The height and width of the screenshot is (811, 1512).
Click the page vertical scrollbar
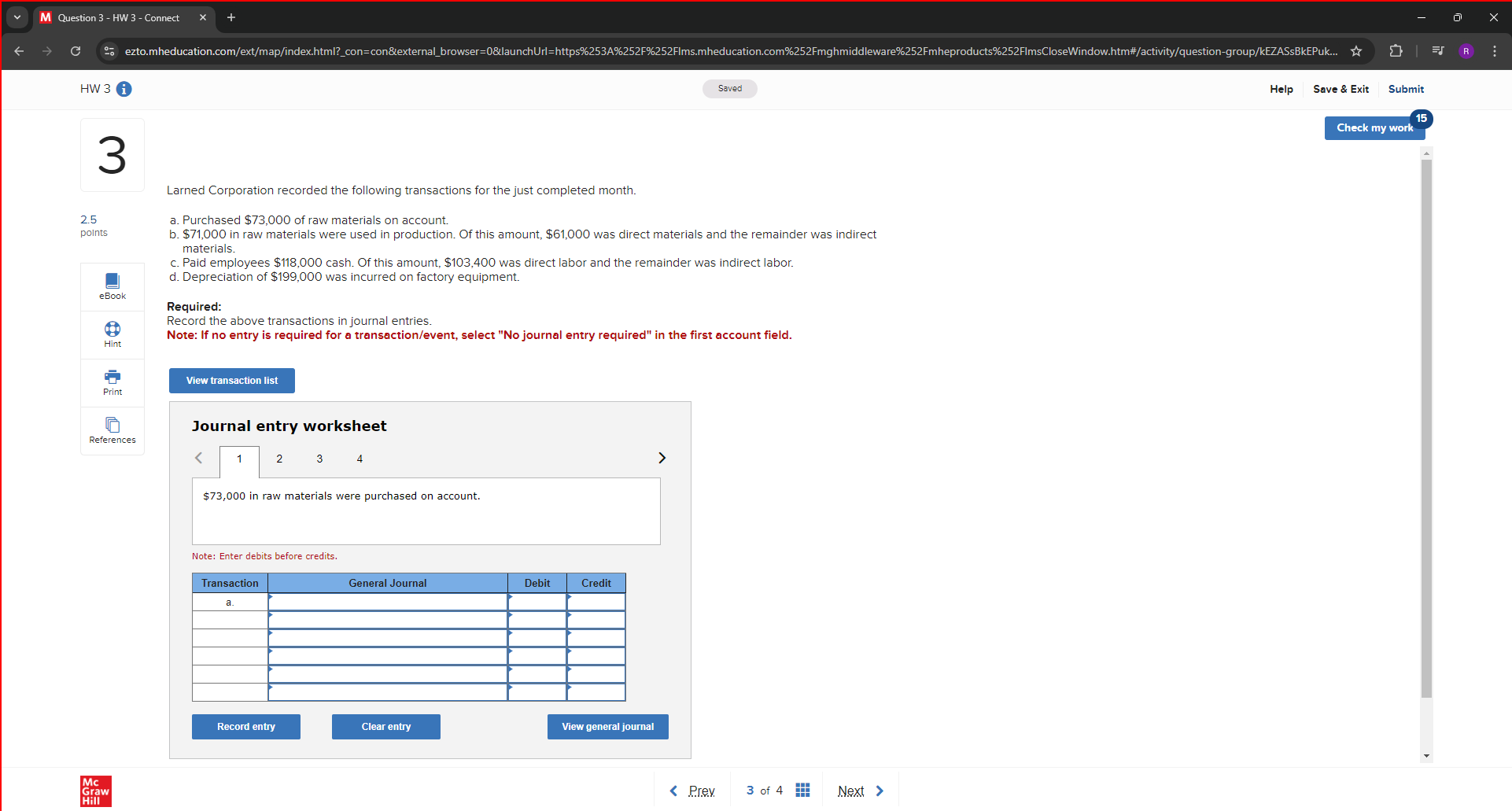1426,429
